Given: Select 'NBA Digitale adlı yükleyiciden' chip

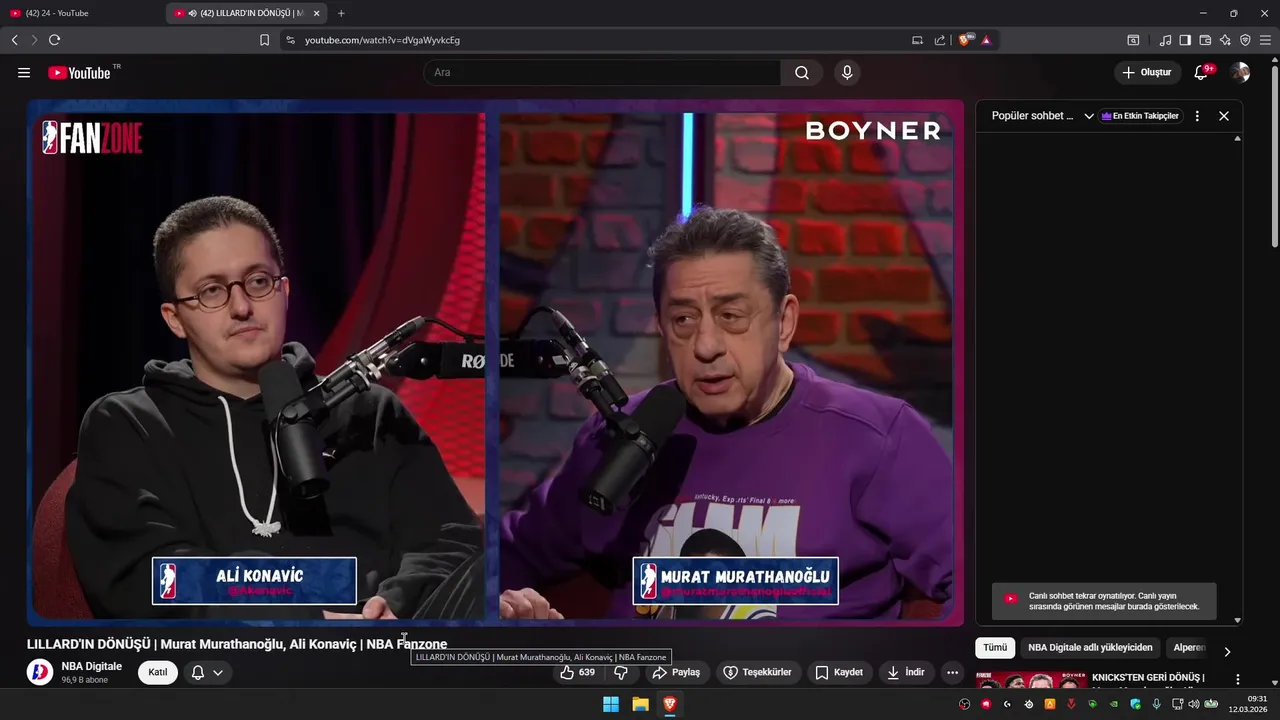Looking at the screenshot, I should [x=1090, y=648].
